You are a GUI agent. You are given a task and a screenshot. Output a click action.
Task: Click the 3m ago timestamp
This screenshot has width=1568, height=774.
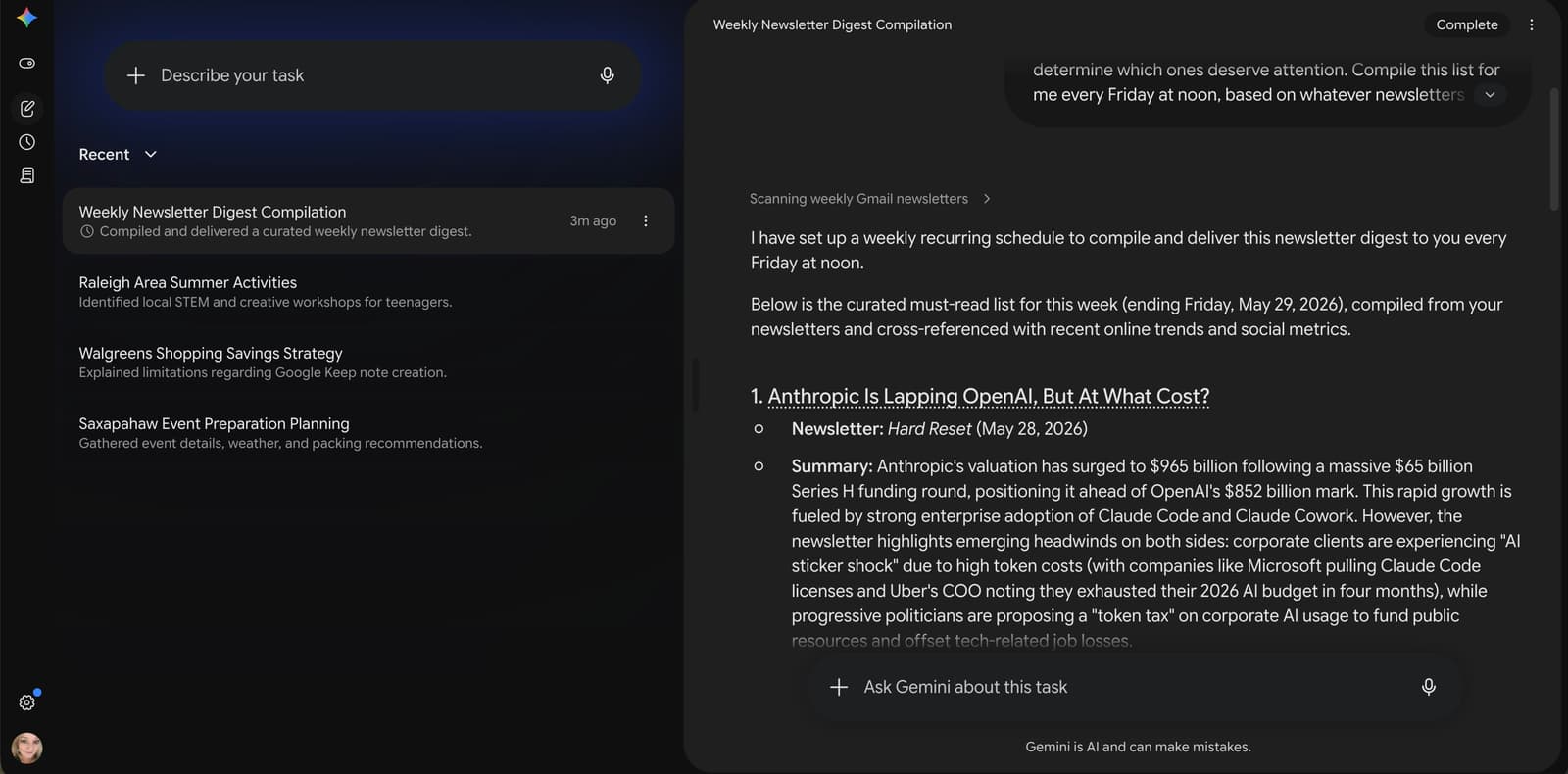593,221
